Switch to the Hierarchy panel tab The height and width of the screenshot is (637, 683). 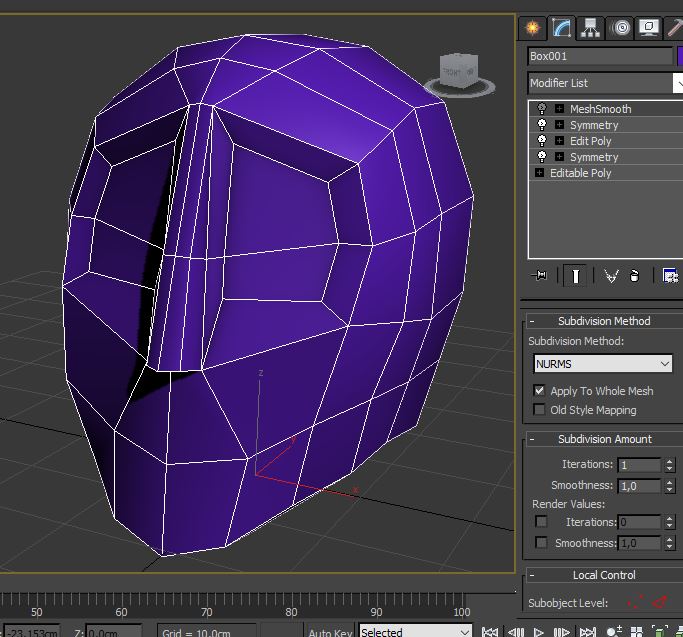pos(591,28)
